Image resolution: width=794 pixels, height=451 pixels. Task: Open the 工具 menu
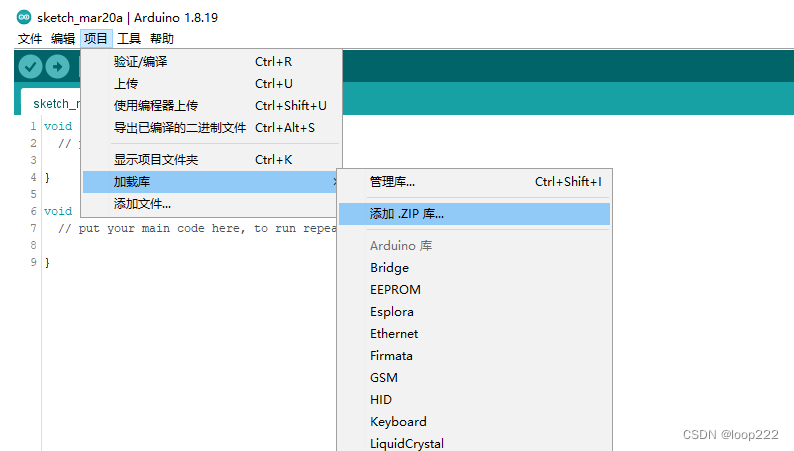(129, 38)
